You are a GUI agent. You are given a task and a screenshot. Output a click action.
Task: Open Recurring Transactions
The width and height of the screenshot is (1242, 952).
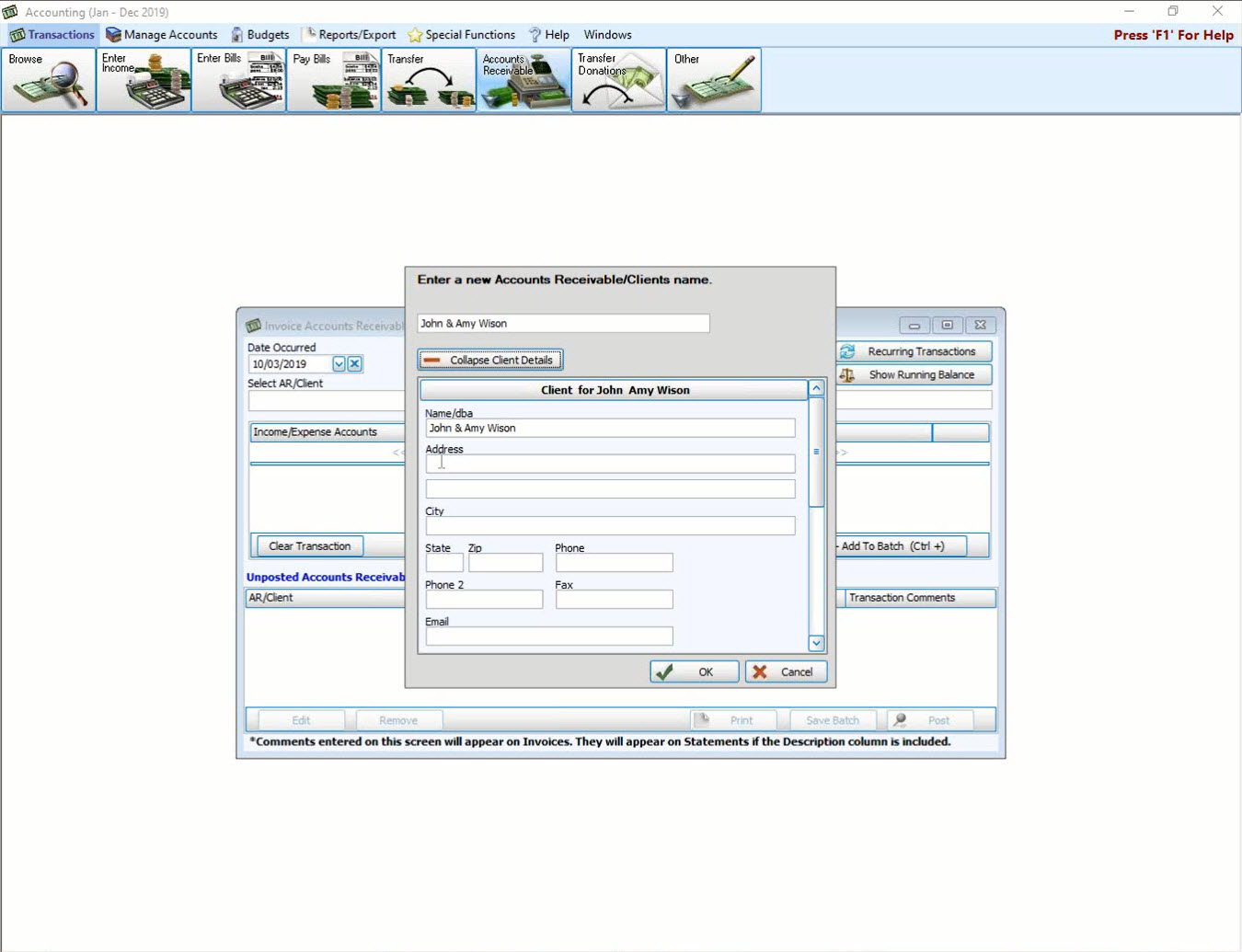[914, 350]
